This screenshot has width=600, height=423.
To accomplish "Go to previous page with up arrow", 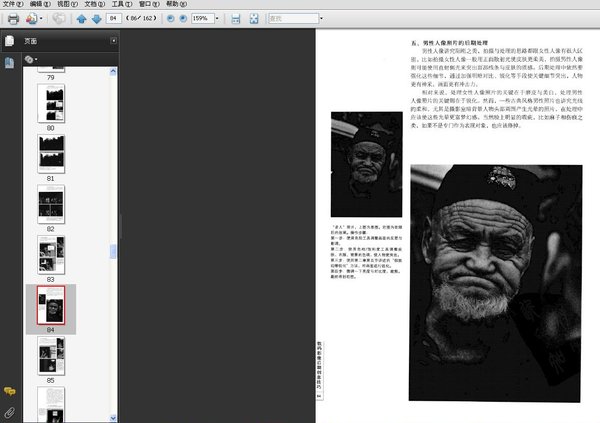I will pos(81,18).
